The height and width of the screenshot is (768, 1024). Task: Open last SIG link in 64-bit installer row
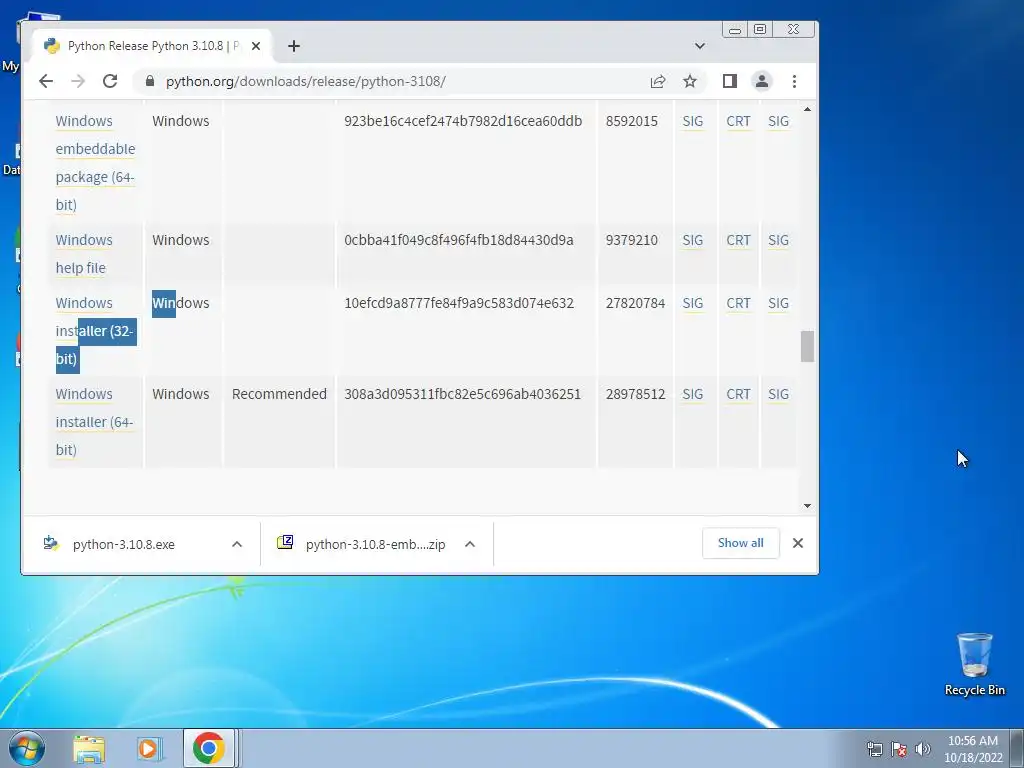point(778,394)
